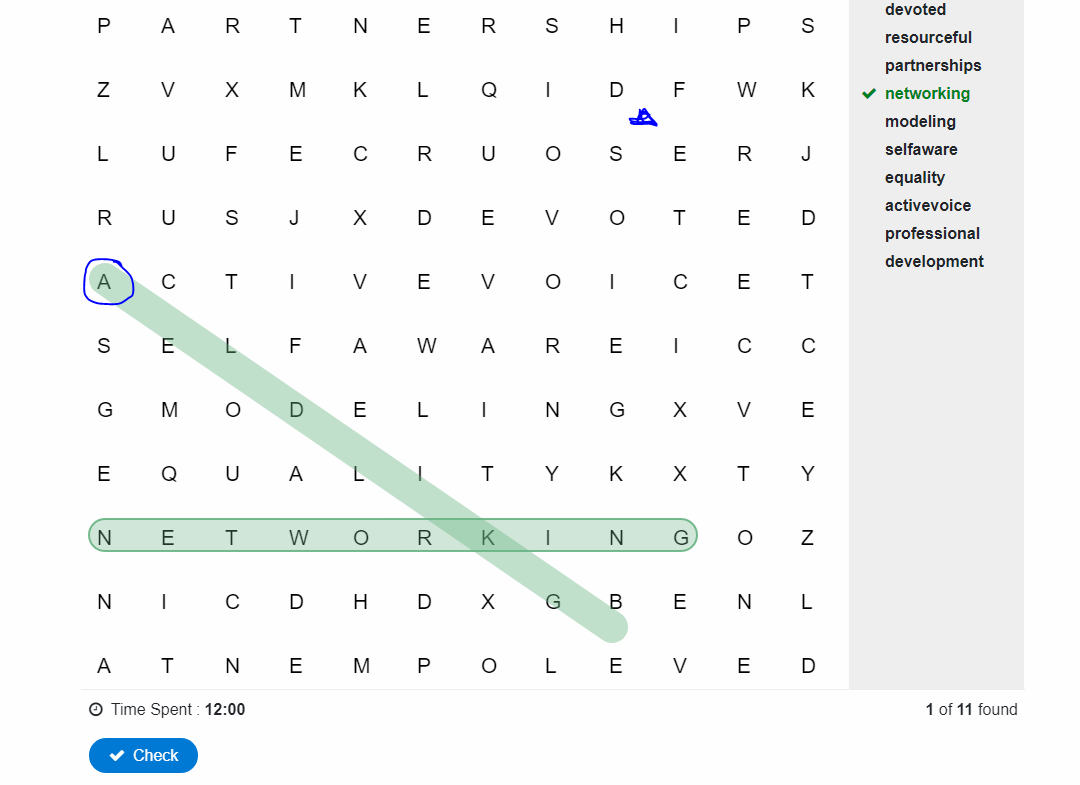Screen dimensions: 1080x785
Task: Click the found word networking in the list
Action: [x=927, y=94]
